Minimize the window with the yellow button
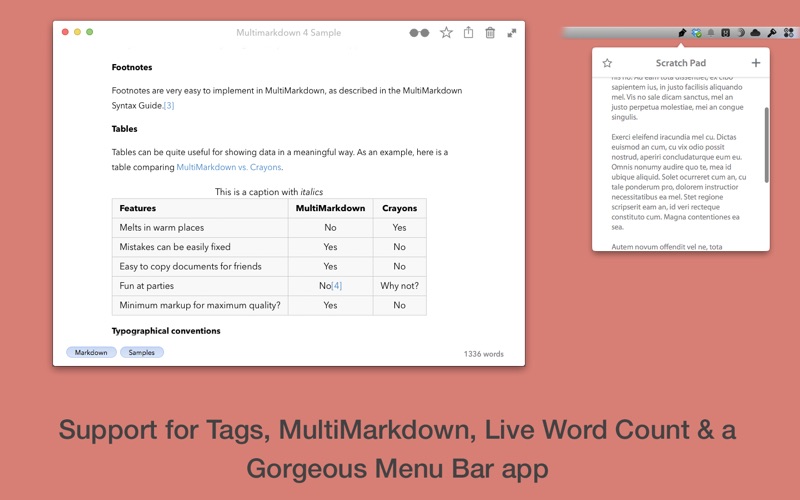Screen dimensions: 800x500 click(x=78, y=32)
